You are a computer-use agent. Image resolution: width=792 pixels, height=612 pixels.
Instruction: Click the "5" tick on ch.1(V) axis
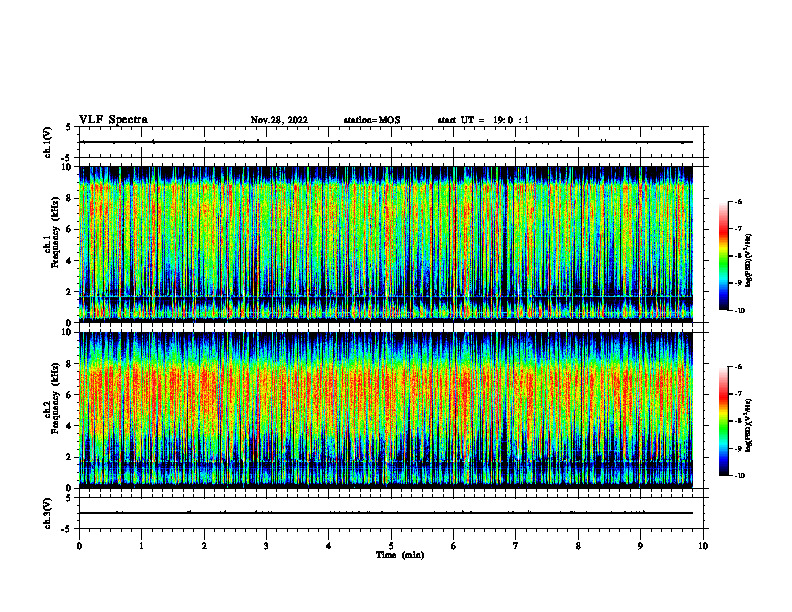pyautogui.click(x=69, y=127)
